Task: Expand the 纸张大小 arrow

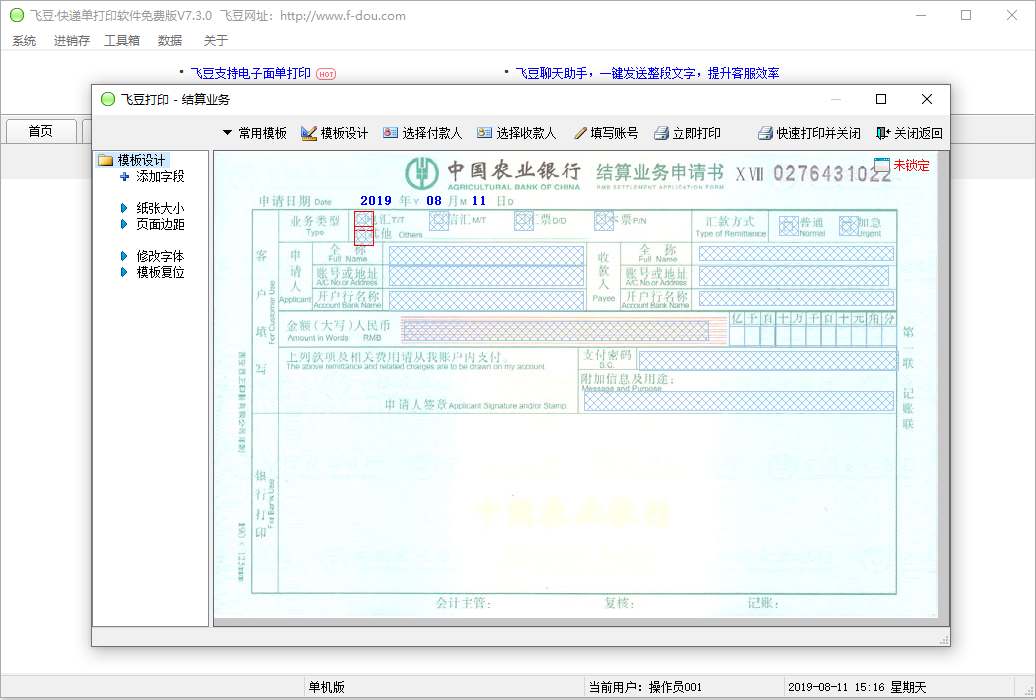Action: tap(124, 208)
